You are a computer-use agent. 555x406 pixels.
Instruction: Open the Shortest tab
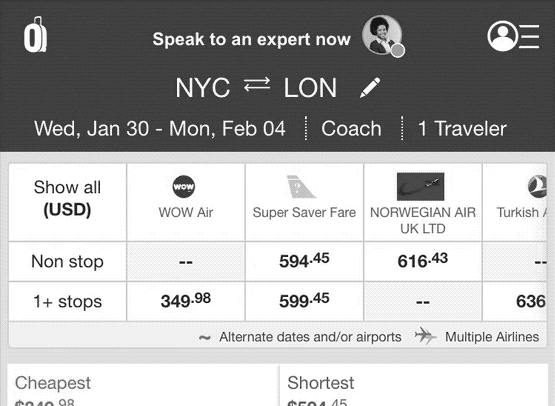pyautogui.click(x=414, y=385)
